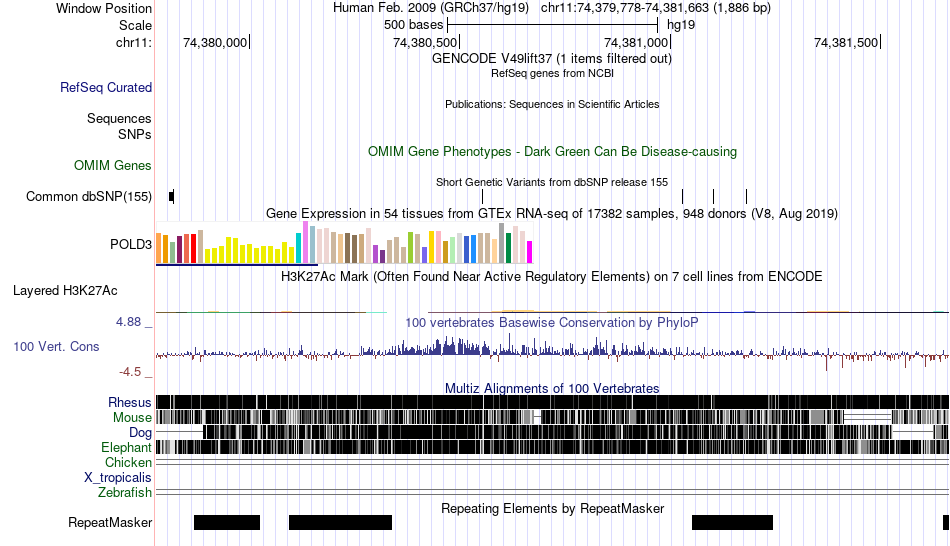Click the Publications: Sequences in Scientific Articles title
The height and width of the screenshot is (546, 950).
(x=552, y=104)
